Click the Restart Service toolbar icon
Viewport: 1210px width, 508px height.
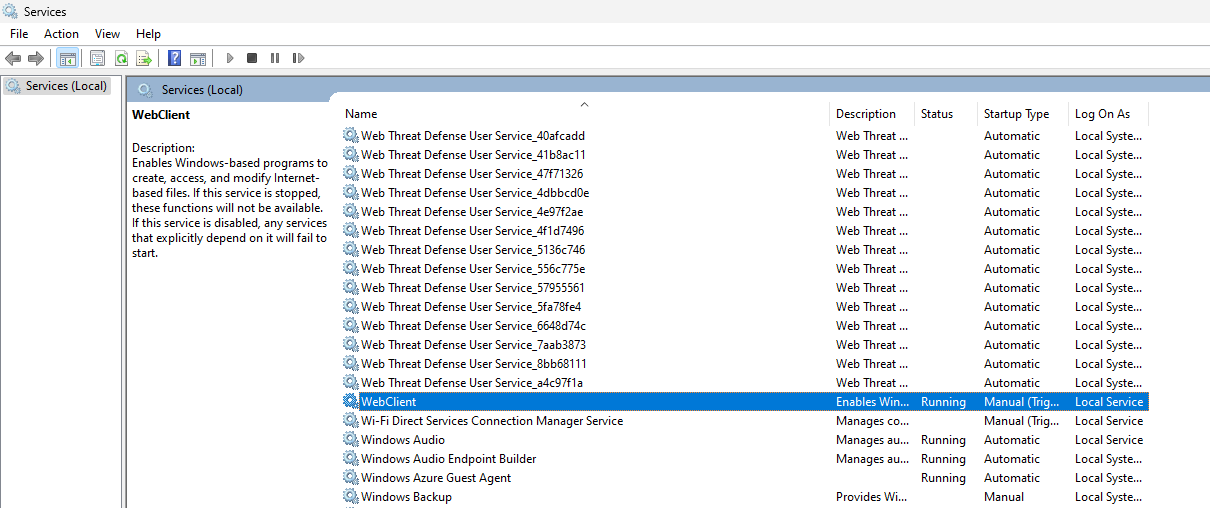[x=297, y=59]
